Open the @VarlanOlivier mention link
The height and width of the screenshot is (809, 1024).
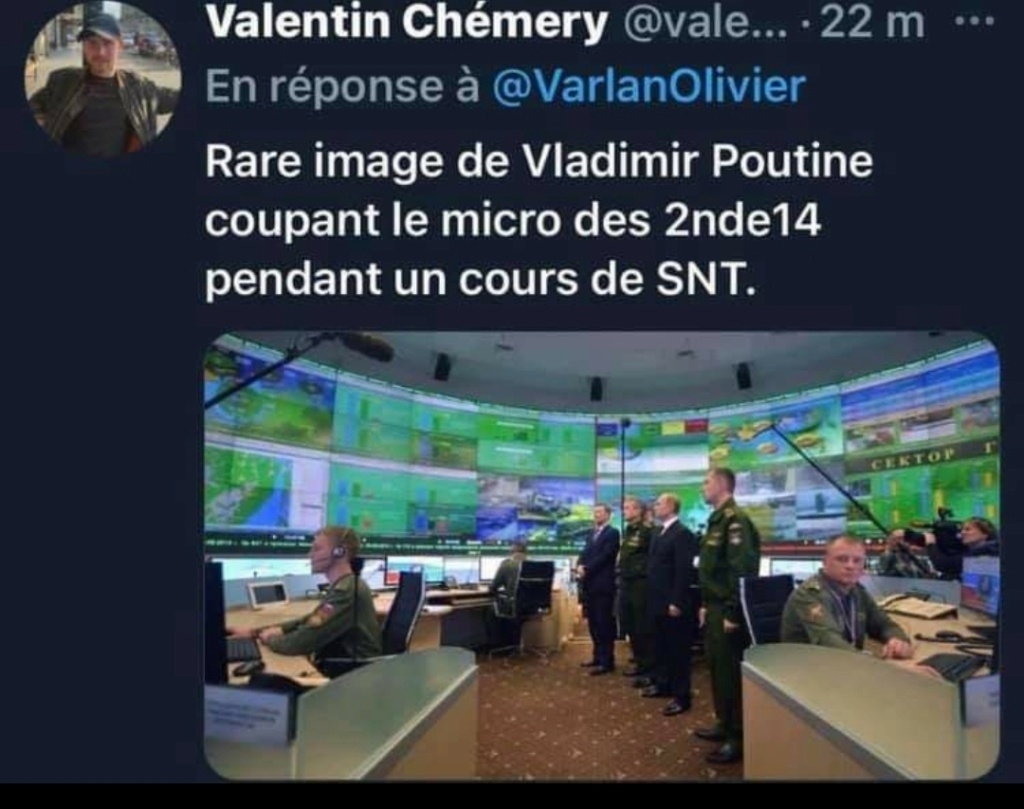[x=648, y=86]
